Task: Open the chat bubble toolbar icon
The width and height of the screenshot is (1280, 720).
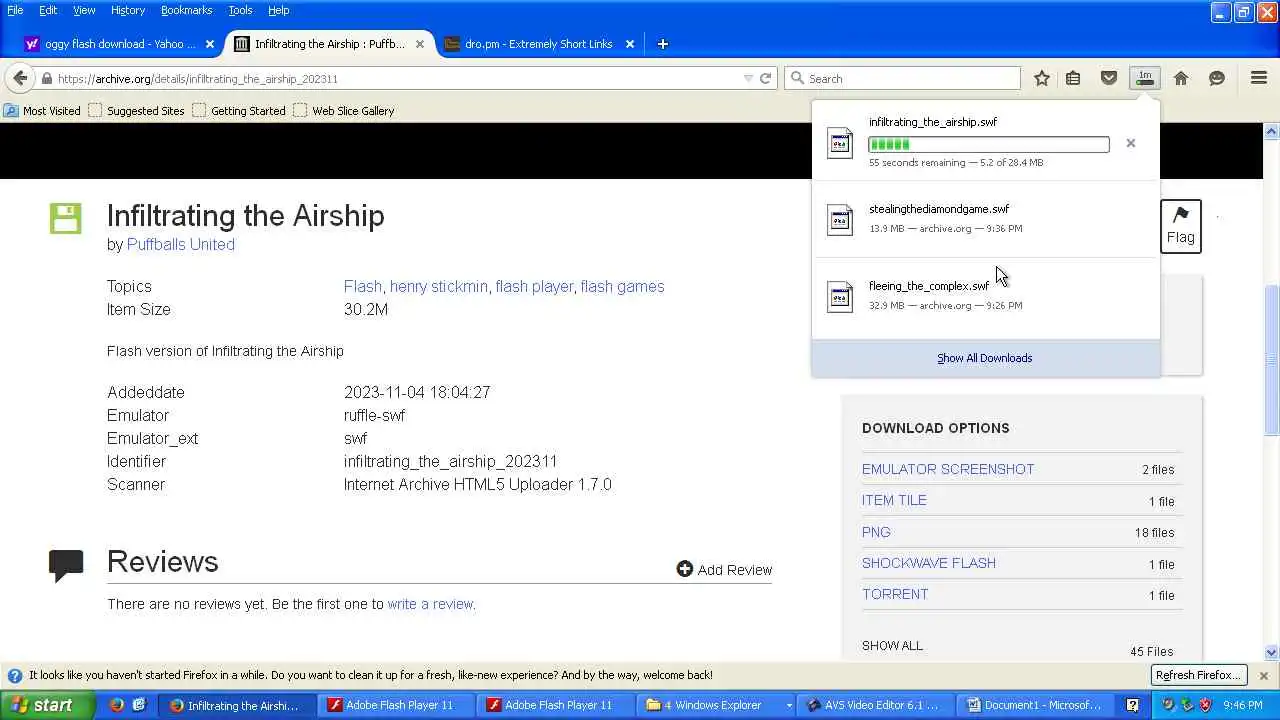Action: pyautogui.click(x=1217, y=78)
